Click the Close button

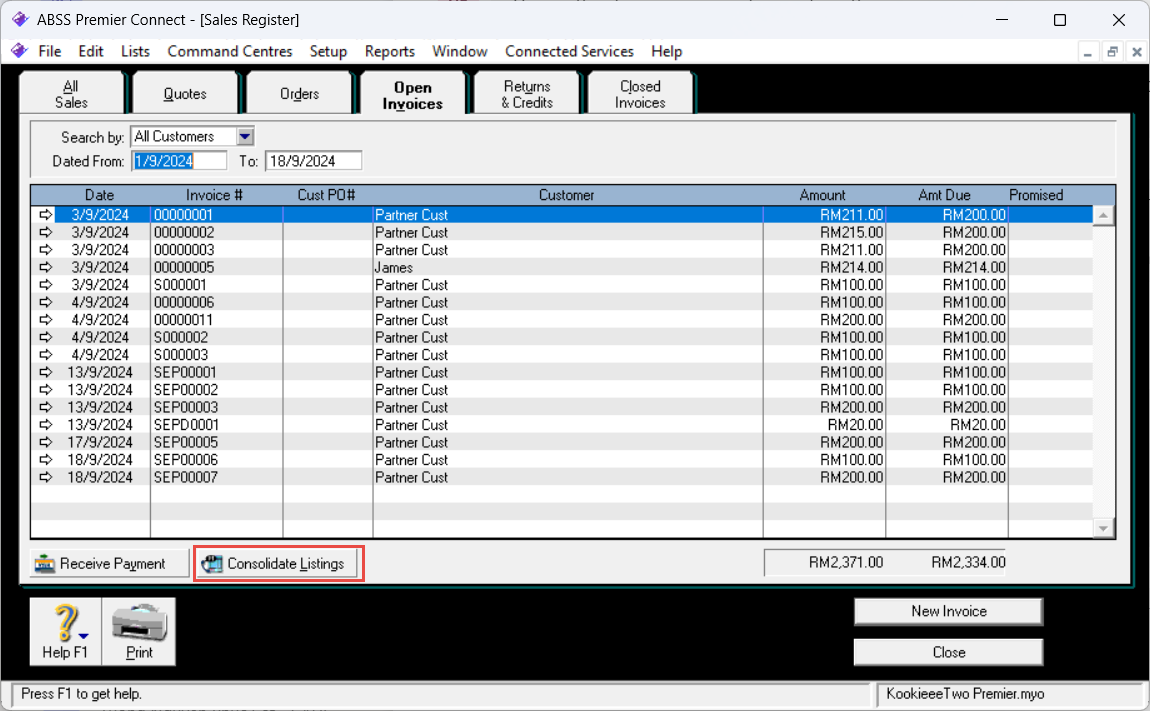point(948,652)
